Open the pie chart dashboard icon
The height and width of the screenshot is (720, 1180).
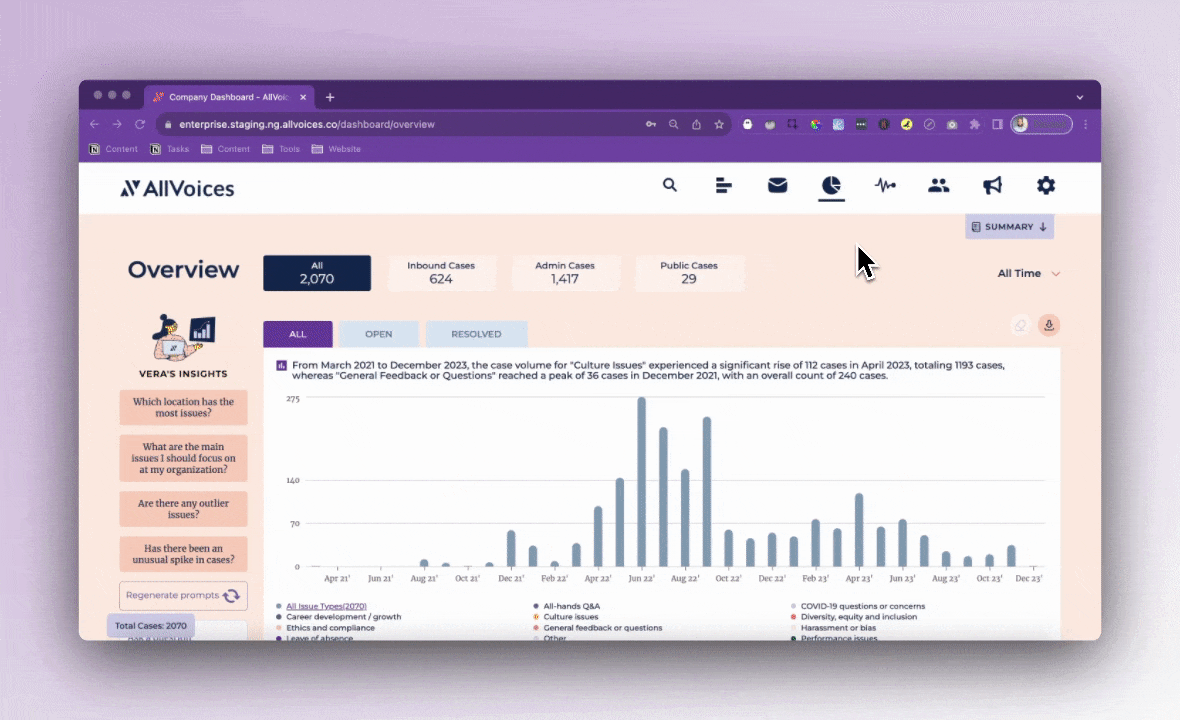[x=831, y=185]
